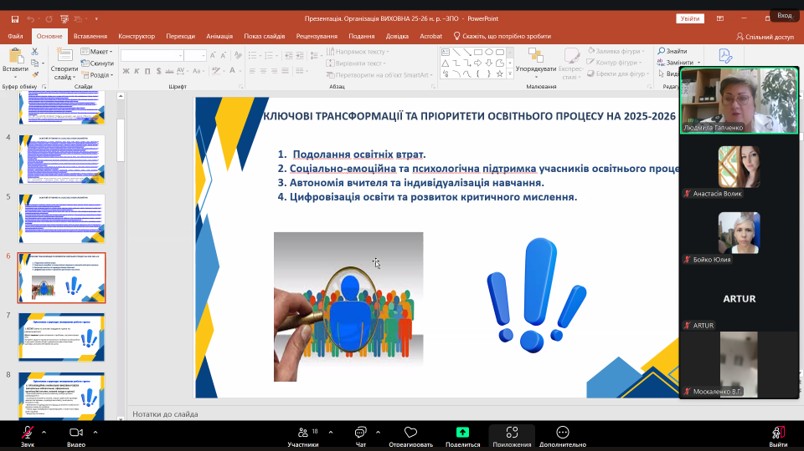Screen dimensions: 804x451
Task: Expand the audio options arrow next to Звук
Action: [46, 432]
